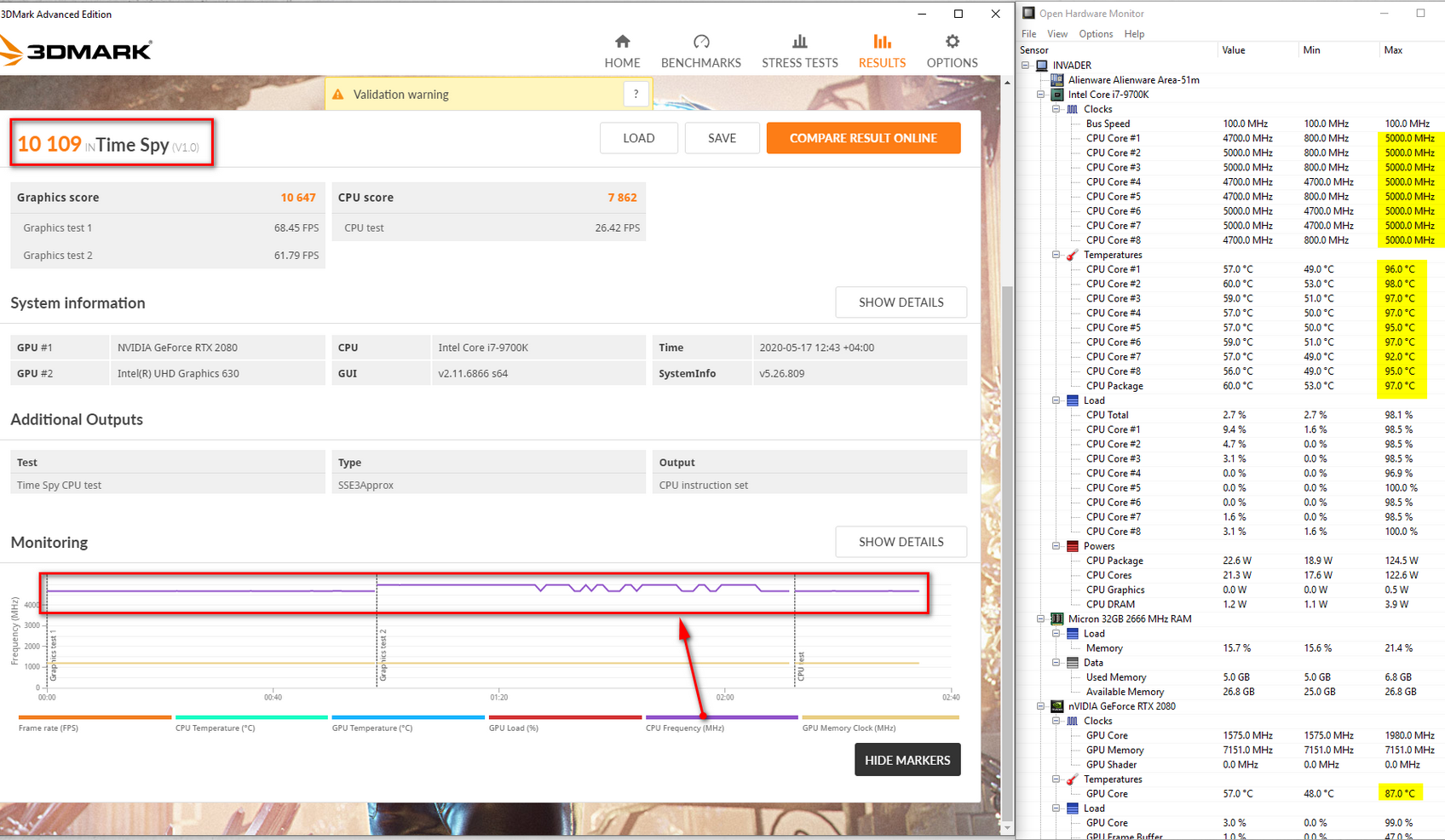Select the CPU DRAM power row
Screen dimensions: 1445x840
1231,604
